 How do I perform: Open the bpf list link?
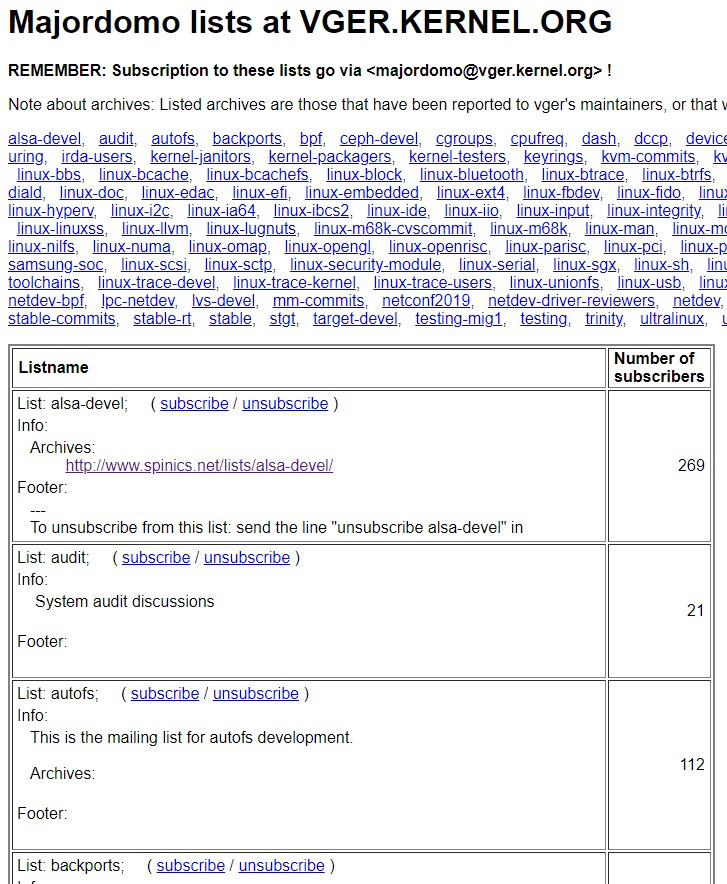(311, 139)
